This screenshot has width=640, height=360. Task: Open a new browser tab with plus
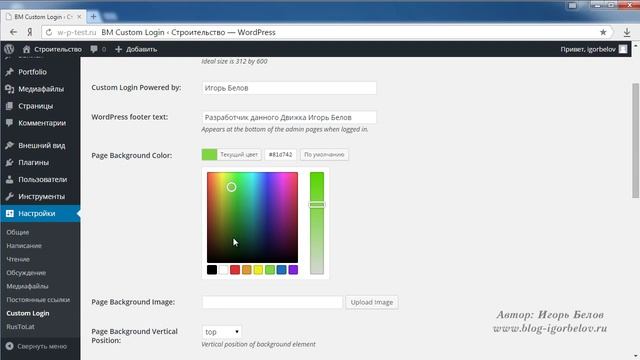(93, 17)
